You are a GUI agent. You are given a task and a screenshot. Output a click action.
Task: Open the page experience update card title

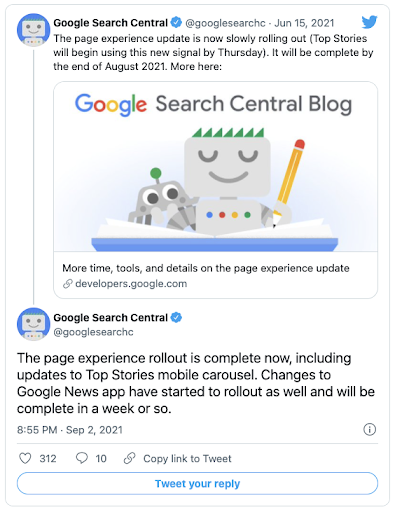pos(206,268)
